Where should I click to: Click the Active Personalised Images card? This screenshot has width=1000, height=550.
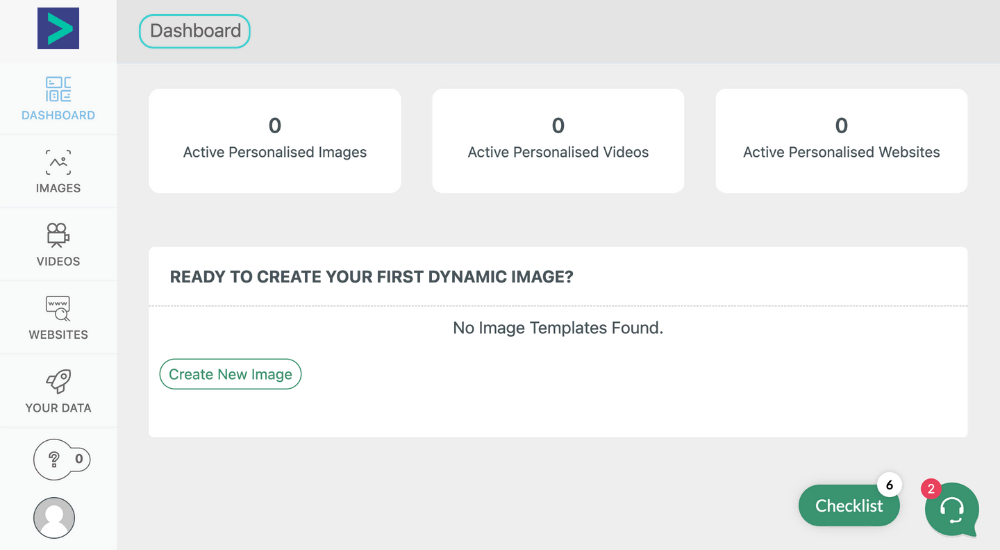coord(275,141)
